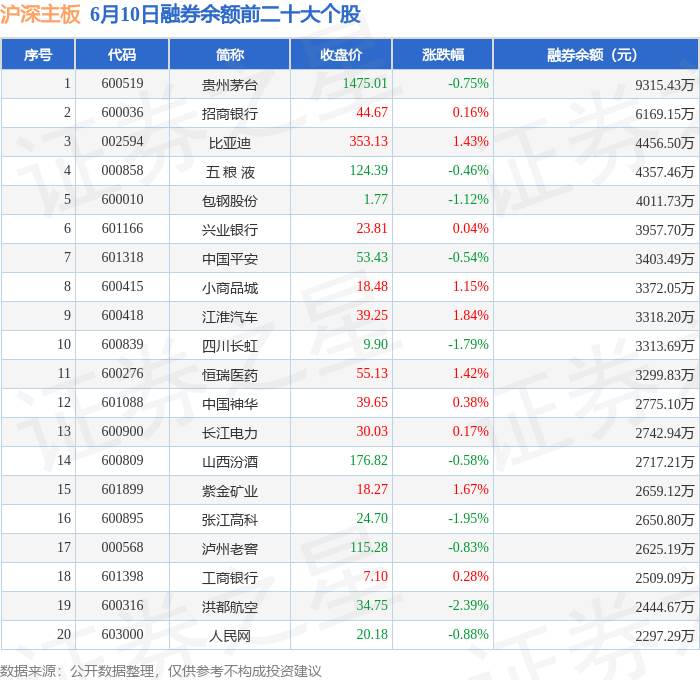Select stock name 中国神华
The width and height of the screenshot is (700, 680).
[230, 404]
